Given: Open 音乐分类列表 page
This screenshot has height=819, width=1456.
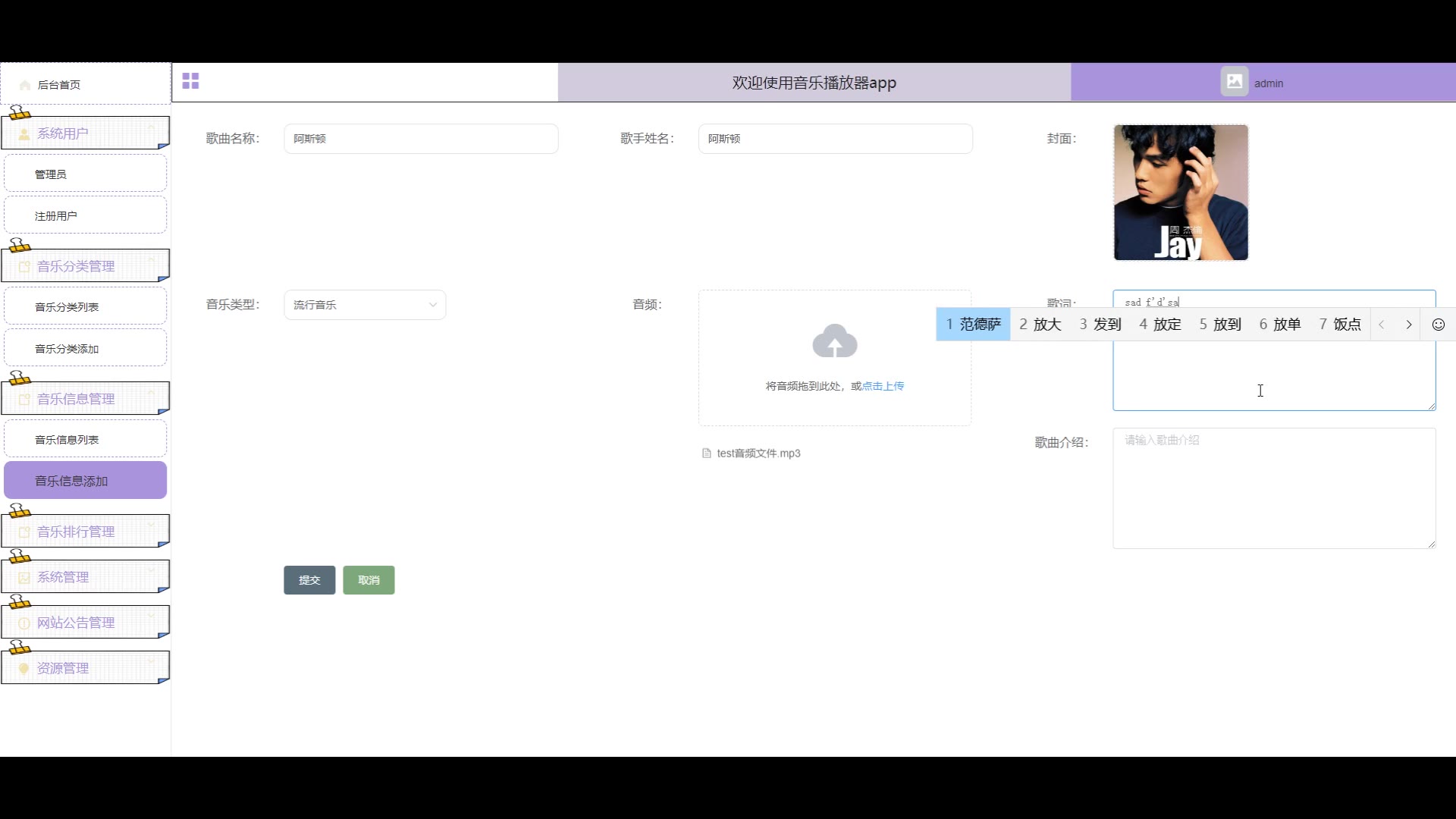Looking at the screenshot, I should [85, 306].
